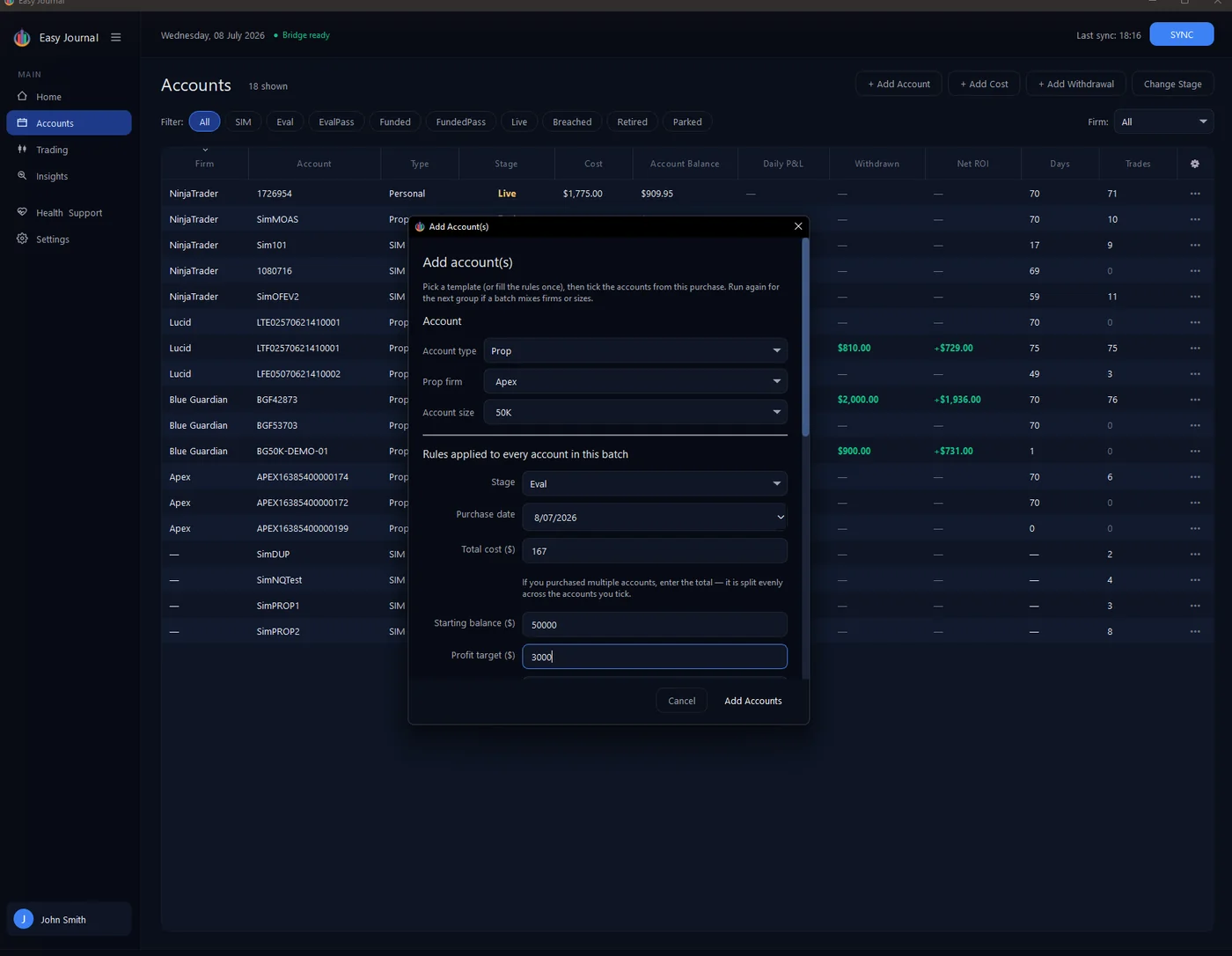This screenshot has width=1232, height=956.
Task: Open Home from the sidebar
Action: pos(69,97)
